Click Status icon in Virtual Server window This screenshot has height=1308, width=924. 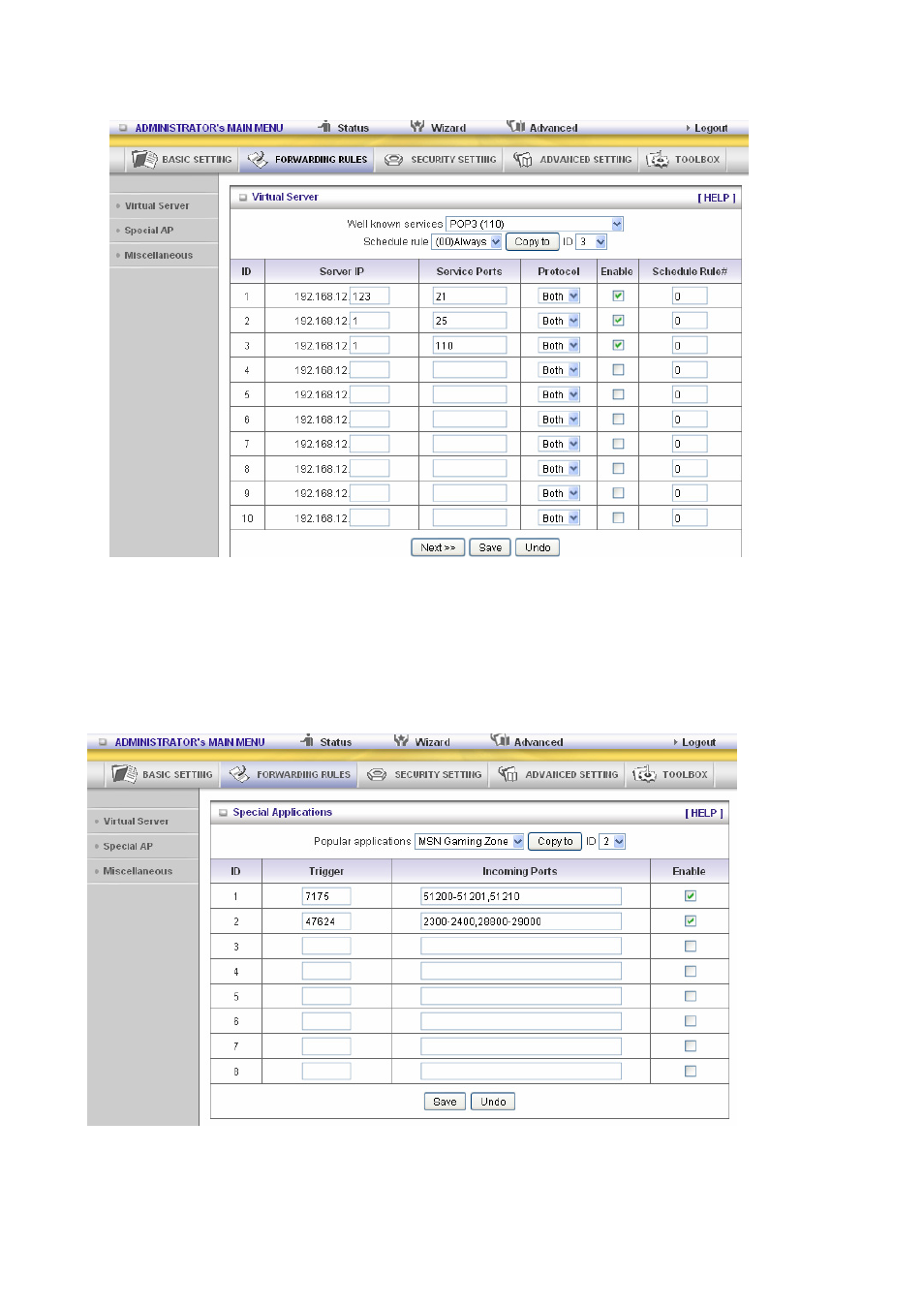(x=324, y=127)
